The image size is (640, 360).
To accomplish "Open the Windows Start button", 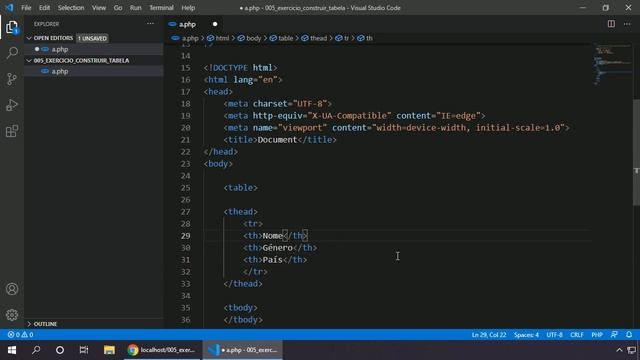I will click(x=12, y=350).
